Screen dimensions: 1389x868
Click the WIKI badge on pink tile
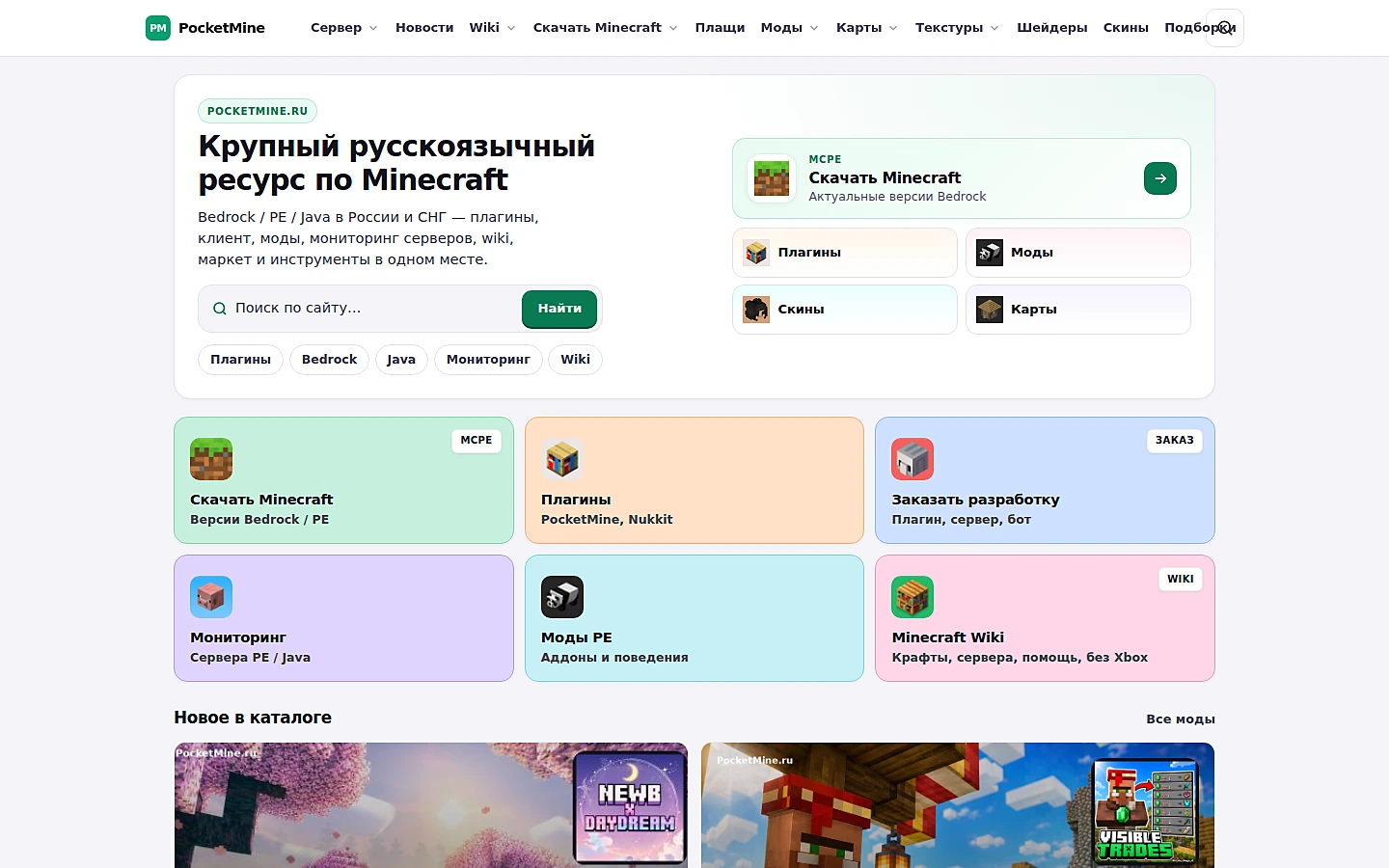(1181, 580)
